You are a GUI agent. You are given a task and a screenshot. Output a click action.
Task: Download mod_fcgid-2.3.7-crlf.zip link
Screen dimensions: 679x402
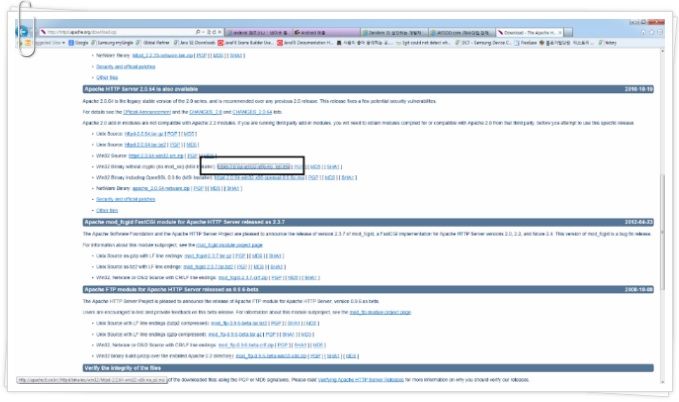point(243,278)
